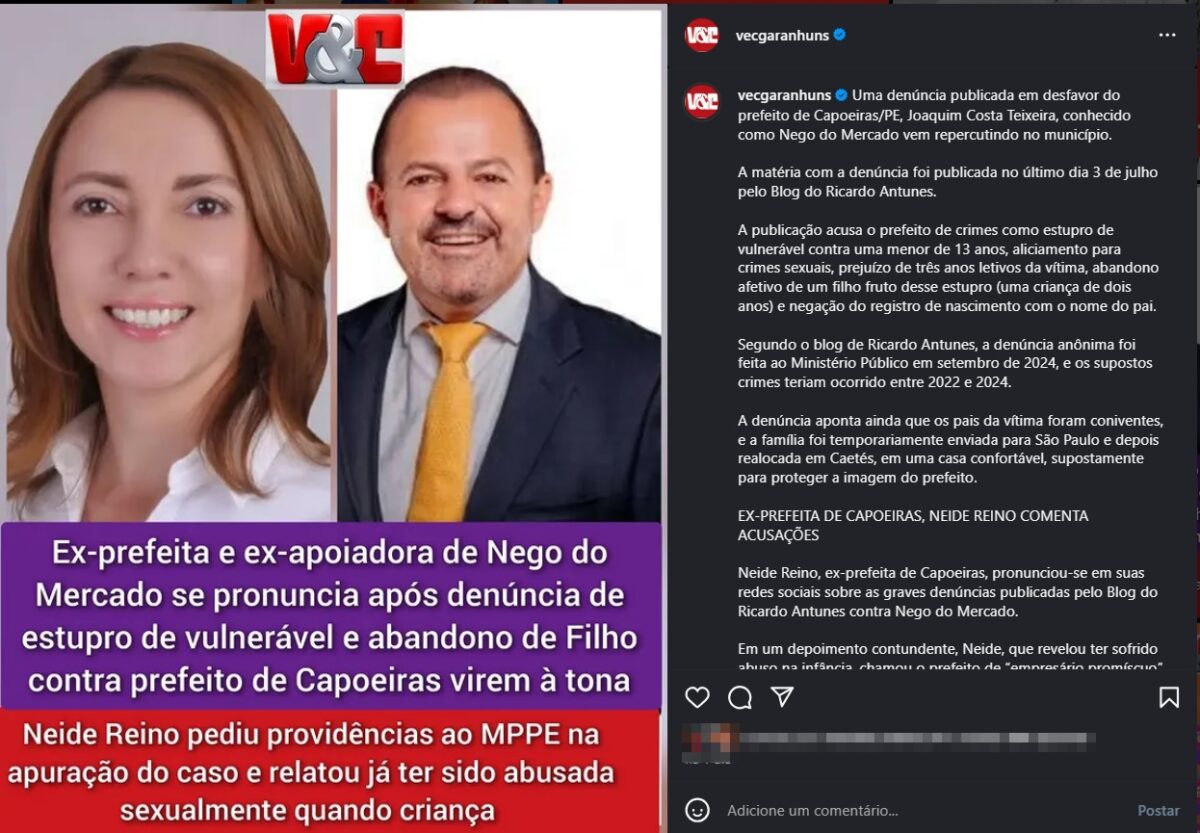Click the purple headline banner on the image
Image resolution: width=1200 pixels, height=833 pixels.
tap(331, 616)
